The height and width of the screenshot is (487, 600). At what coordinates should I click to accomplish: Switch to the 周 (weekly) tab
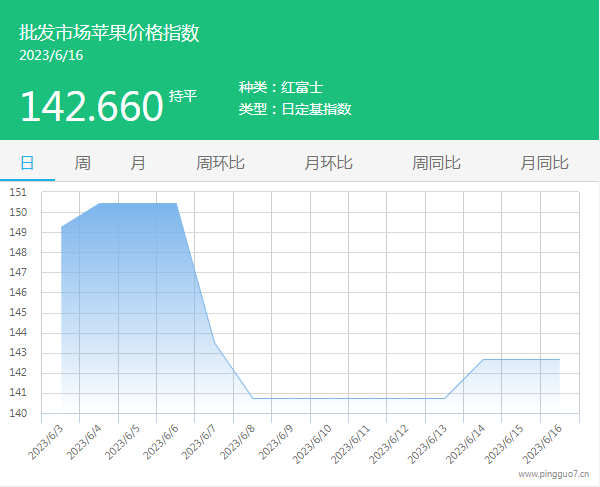point(83,163)
